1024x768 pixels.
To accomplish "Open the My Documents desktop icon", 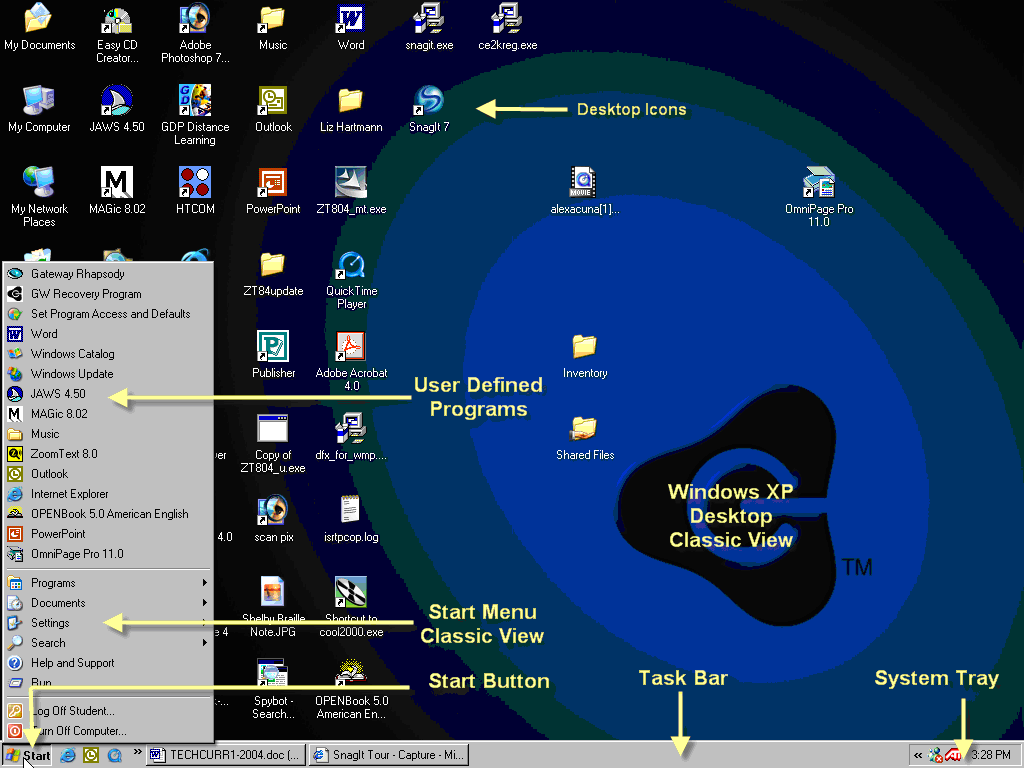I will click(39, 27).
